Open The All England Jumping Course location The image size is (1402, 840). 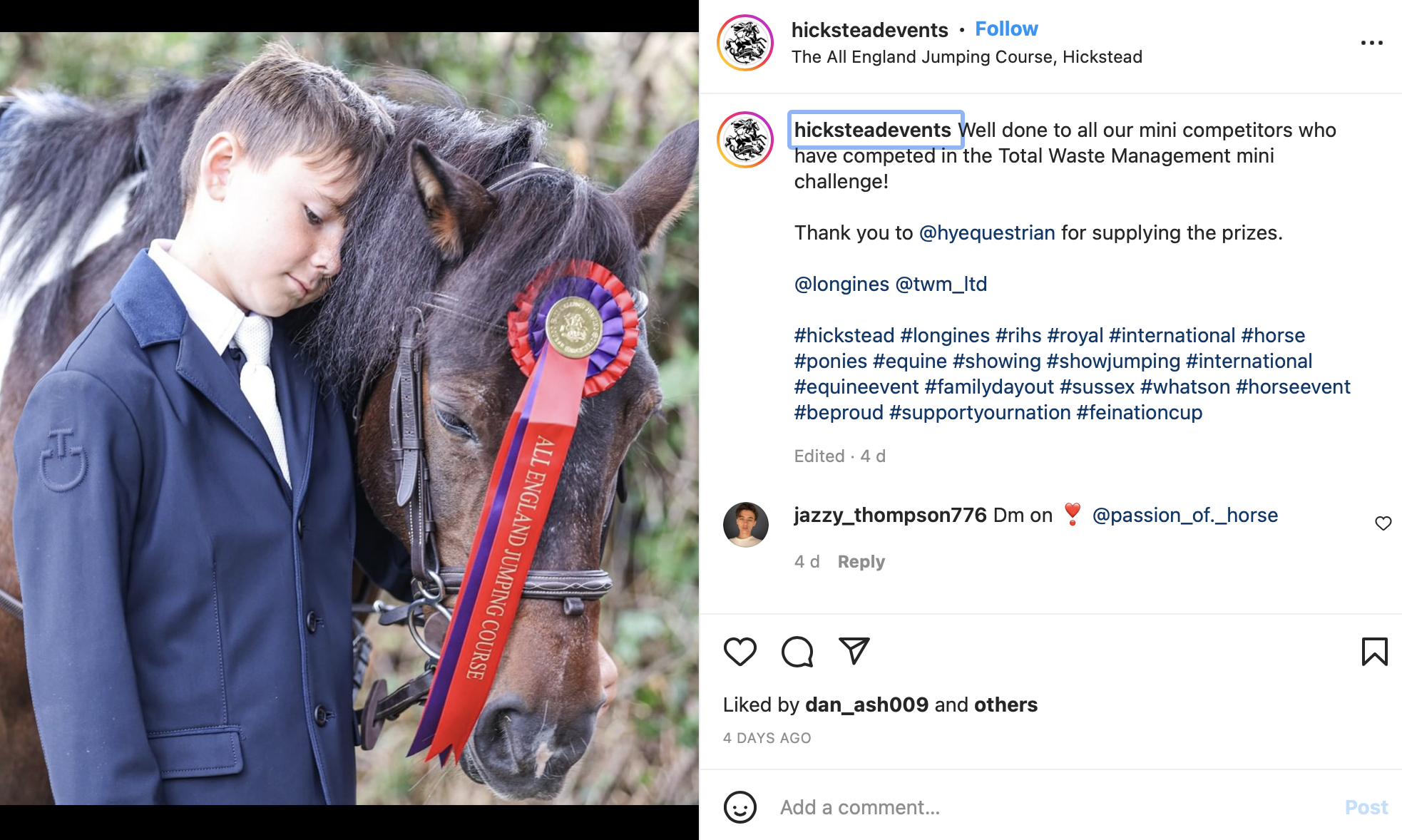(x=966, y=57)
